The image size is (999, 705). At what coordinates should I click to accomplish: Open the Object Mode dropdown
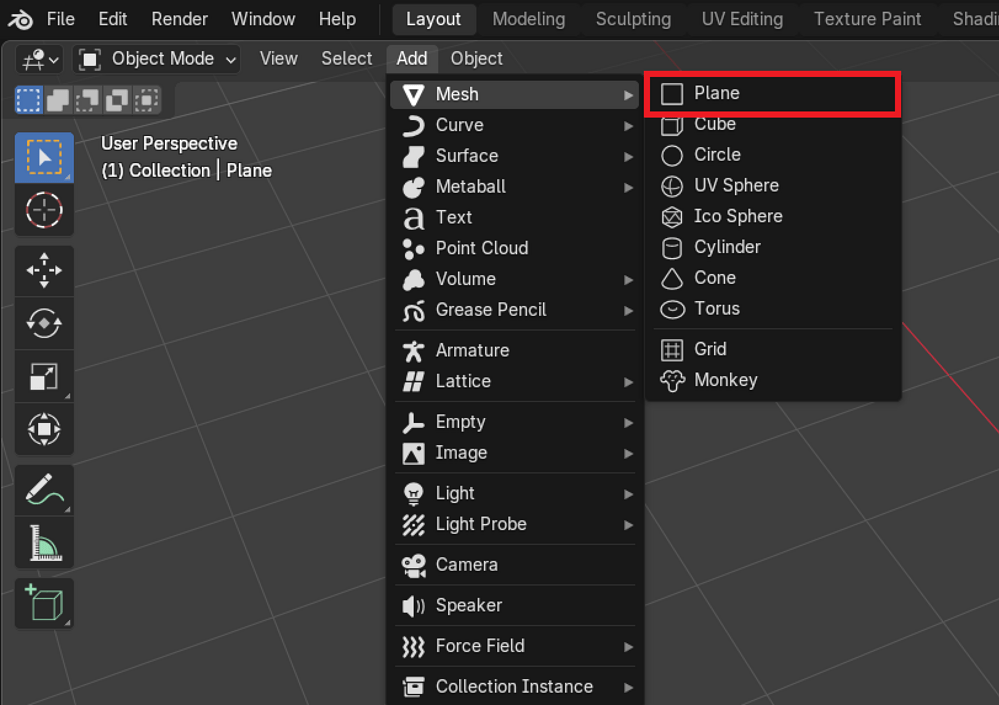point(158,59)
